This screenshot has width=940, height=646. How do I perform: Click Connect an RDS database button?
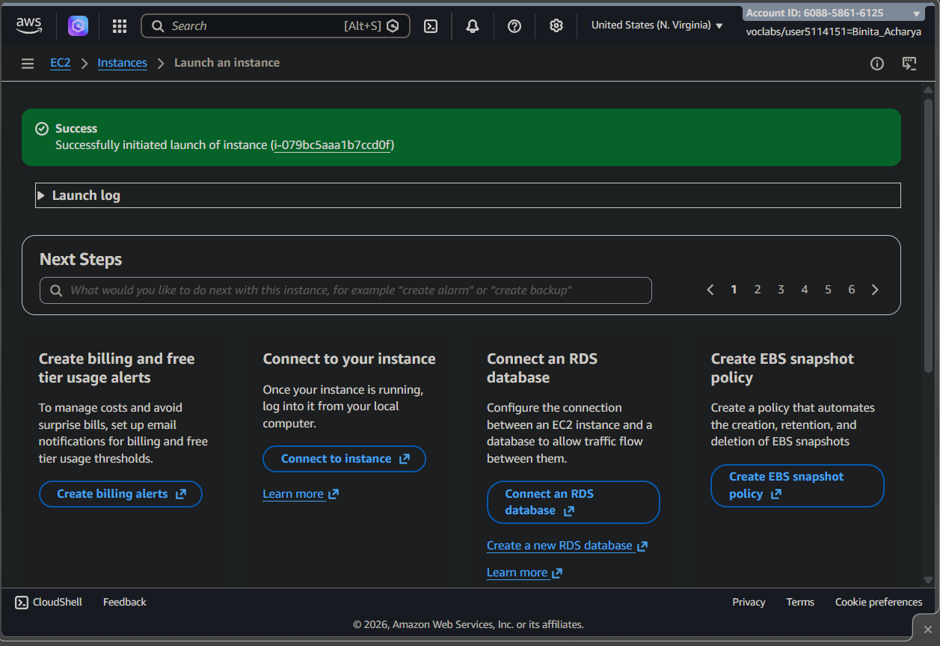pos(573,503)
